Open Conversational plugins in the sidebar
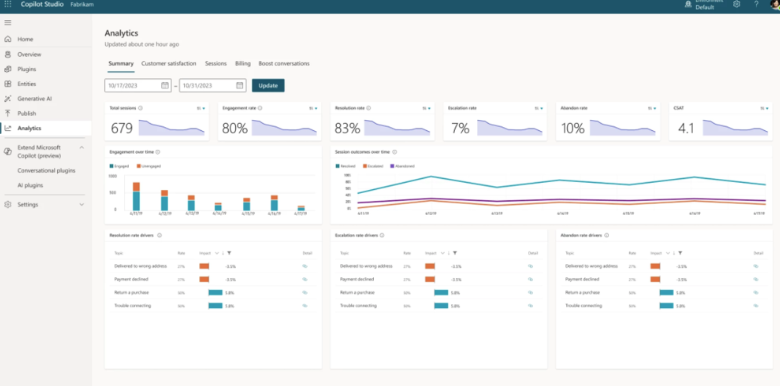Viewport: 780px width, 386px height. pyautogui.click(x=46, y=171)
